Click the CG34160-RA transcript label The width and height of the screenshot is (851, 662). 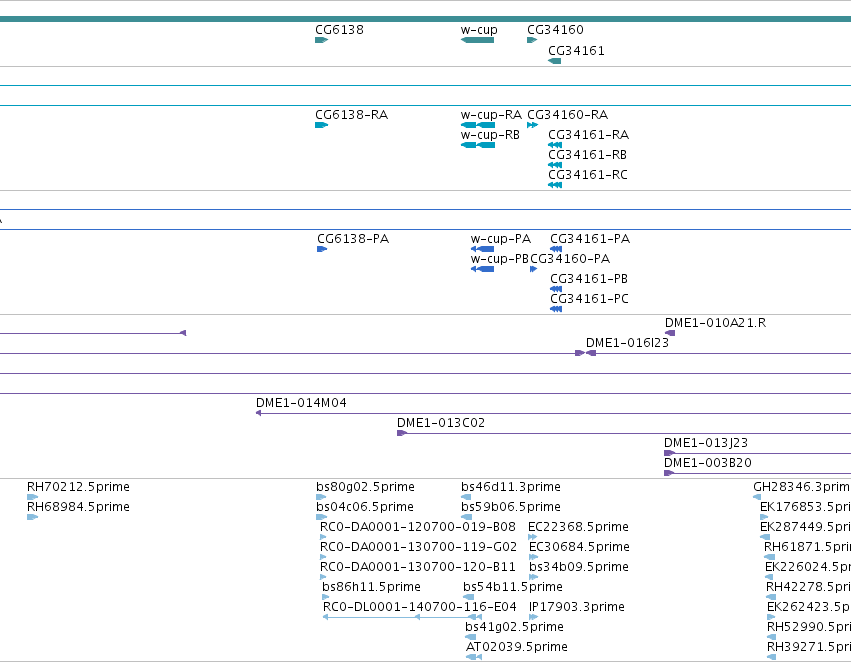[568, 115]
